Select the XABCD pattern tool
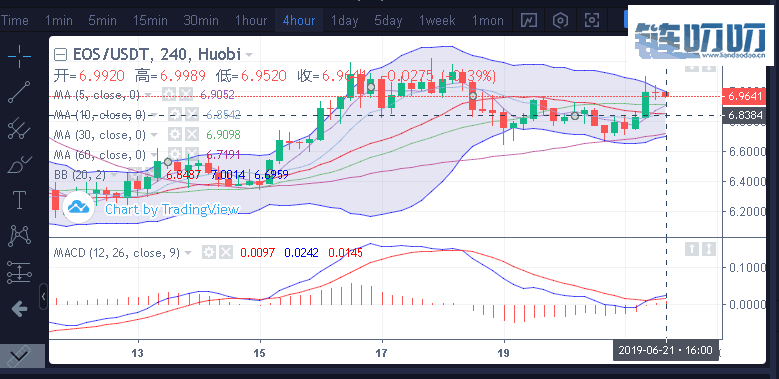This screenshot has width=779, height=379. coord(20,236)
